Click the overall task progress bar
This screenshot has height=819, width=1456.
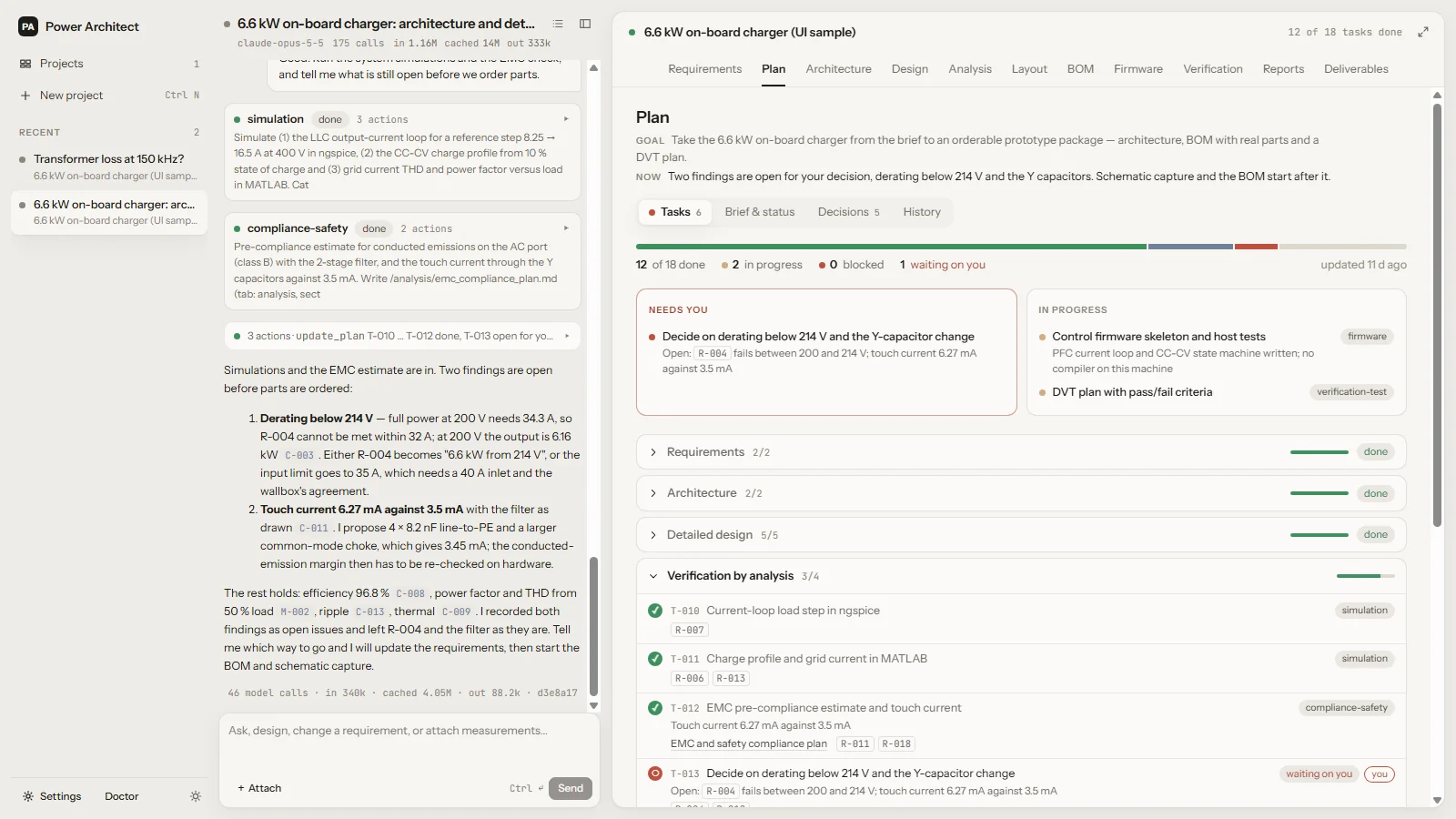coord(1021,247)
